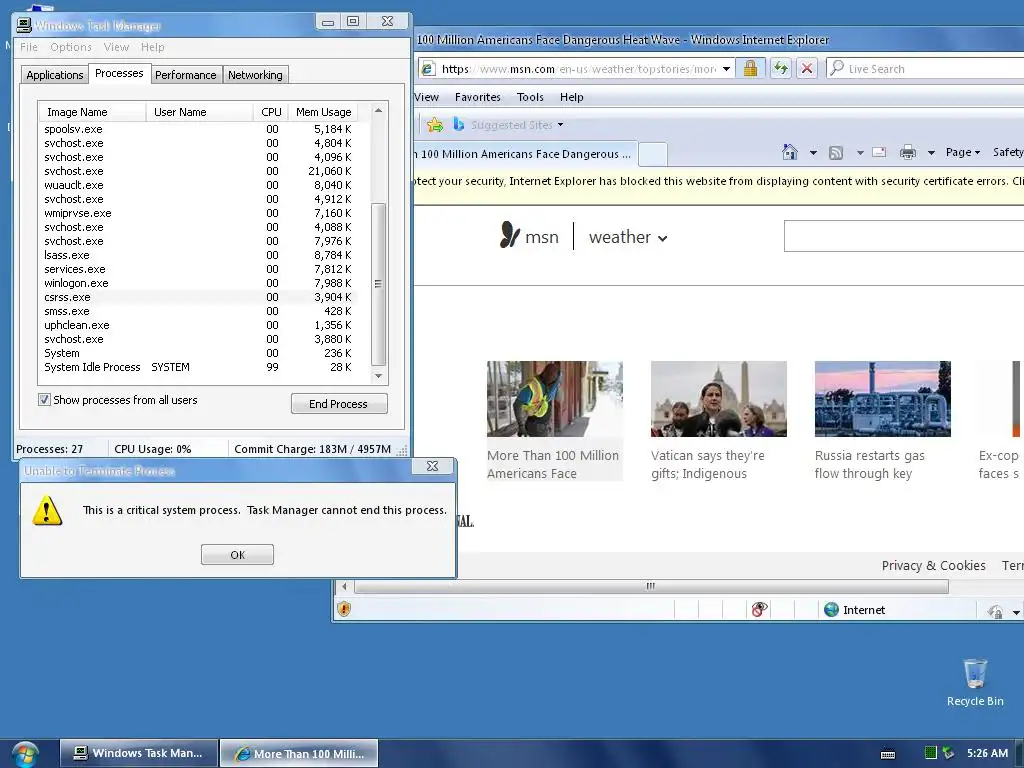The image size is (1024, 768).
Task: Click the keyboard icon in the system tray
Action: pyautogui.click(x=888, y=754)
